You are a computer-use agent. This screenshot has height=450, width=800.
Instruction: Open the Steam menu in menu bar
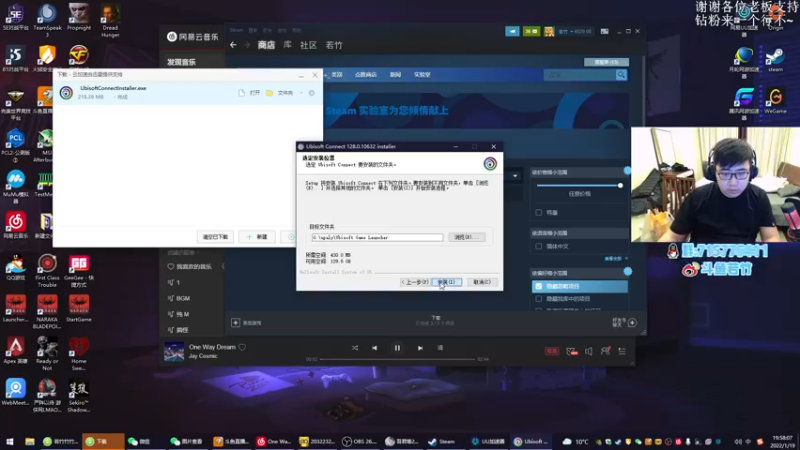pyautogui.click(x=236, y=30)
